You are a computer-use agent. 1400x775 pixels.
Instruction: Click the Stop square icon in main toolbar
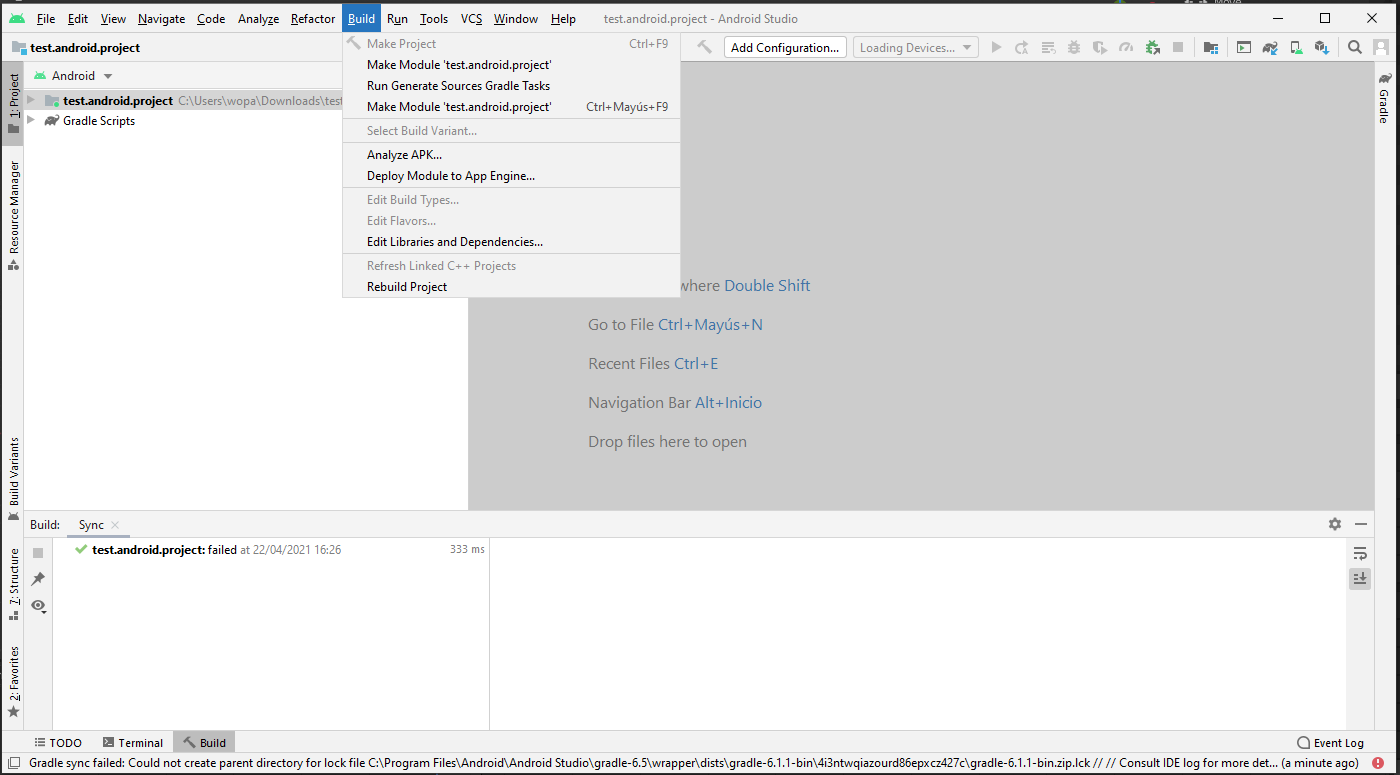point(1178,47)
